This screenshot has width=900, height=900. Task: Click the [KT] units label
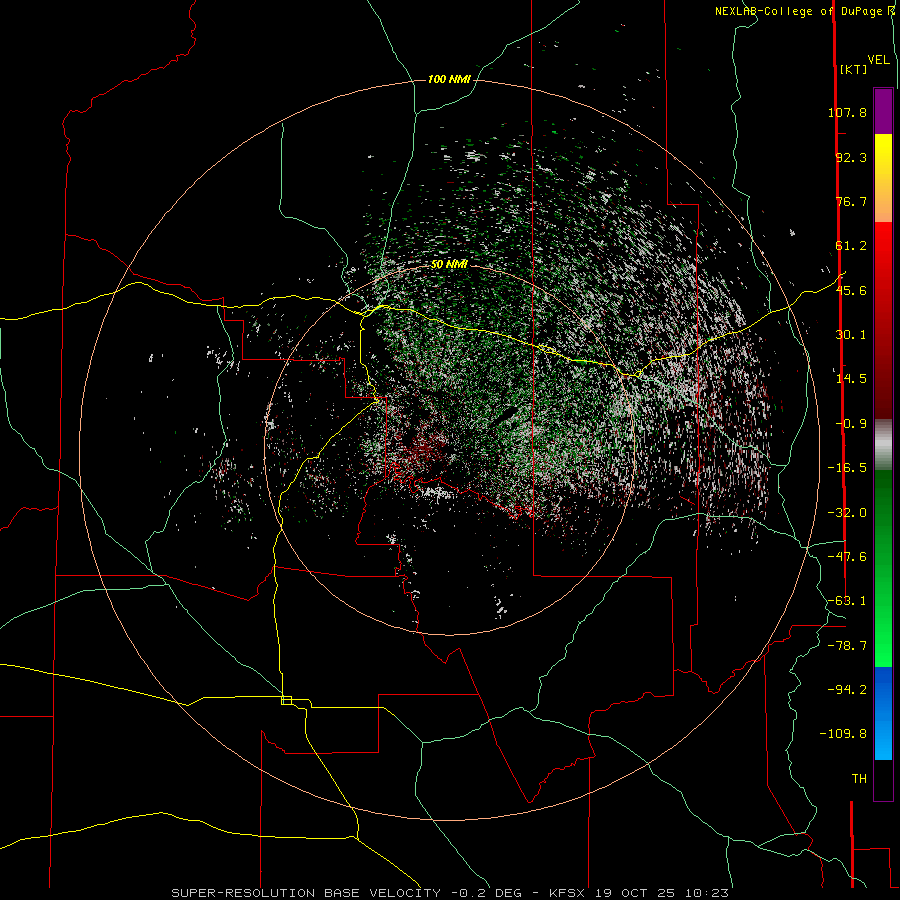click(x=854, y=69)
